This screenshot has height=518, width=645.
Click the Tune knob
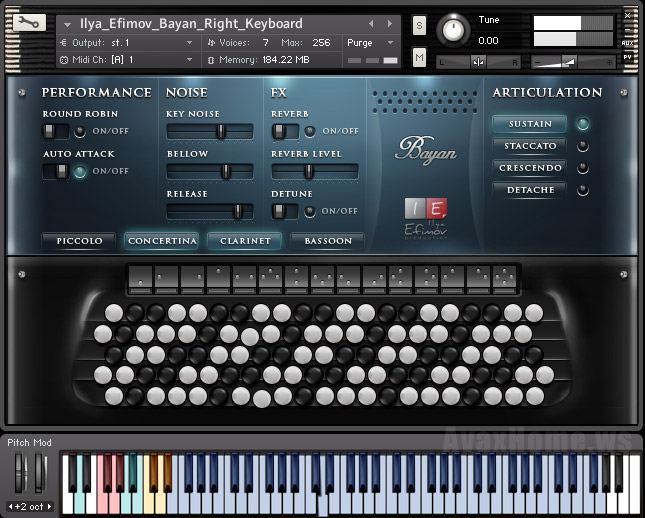[453, 30]
